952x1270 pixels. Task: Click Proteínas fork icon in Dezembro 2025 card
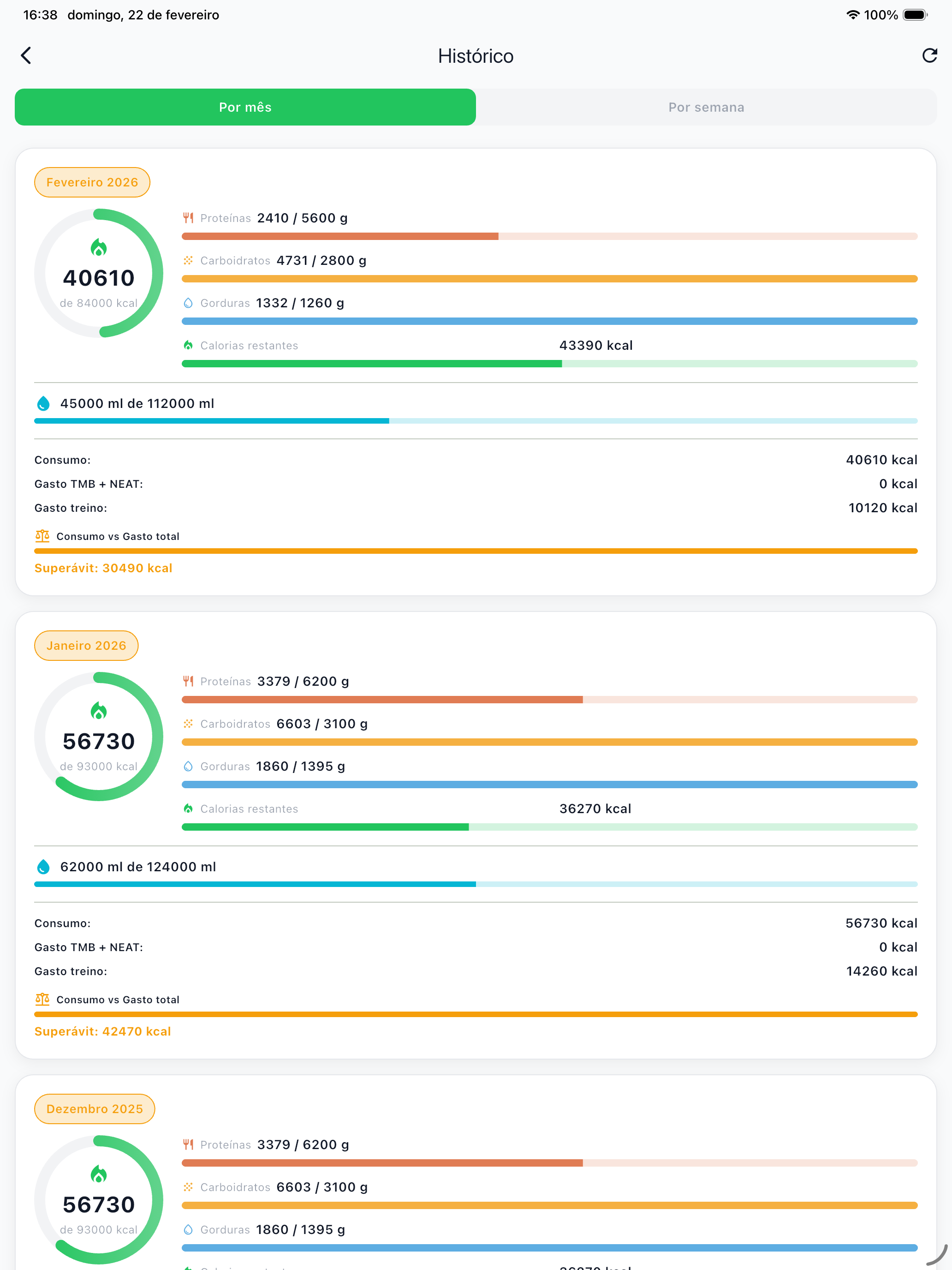click(x=188, y=1144)
